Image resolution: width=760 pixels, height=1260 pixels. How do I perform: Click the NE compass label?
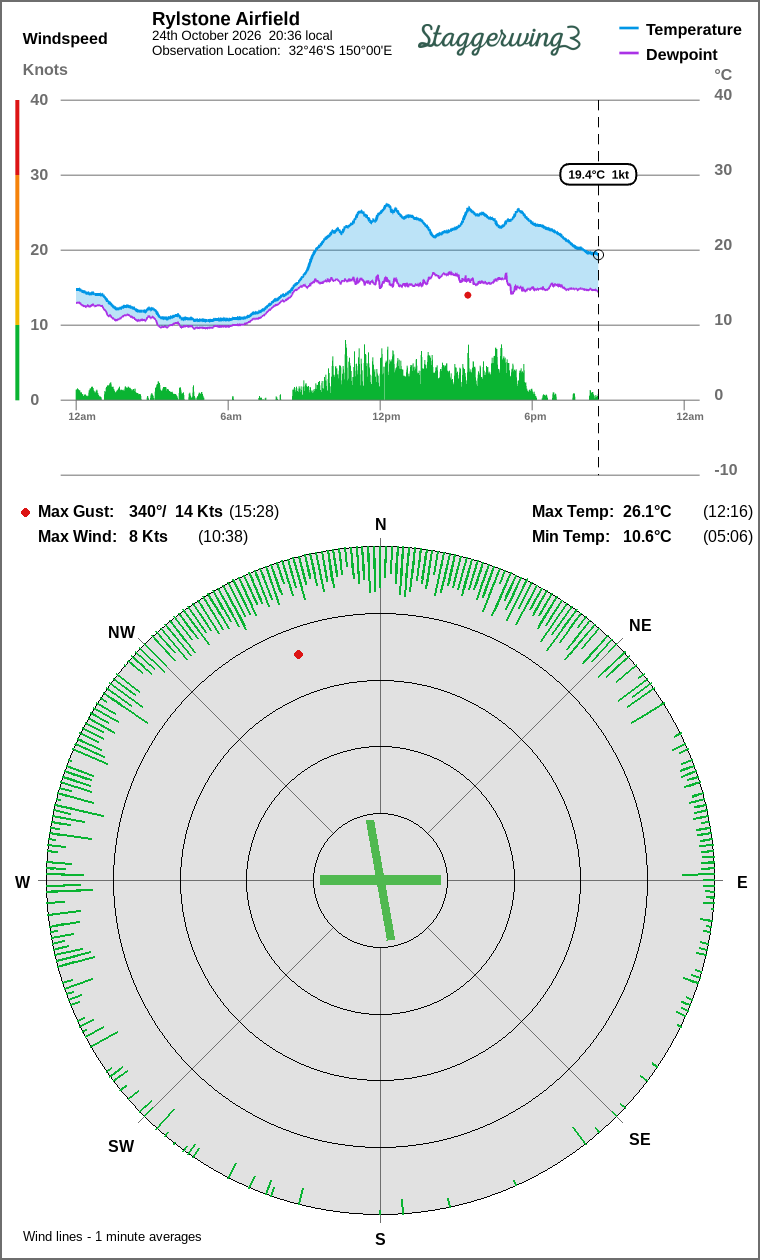[x=640, y=626]
